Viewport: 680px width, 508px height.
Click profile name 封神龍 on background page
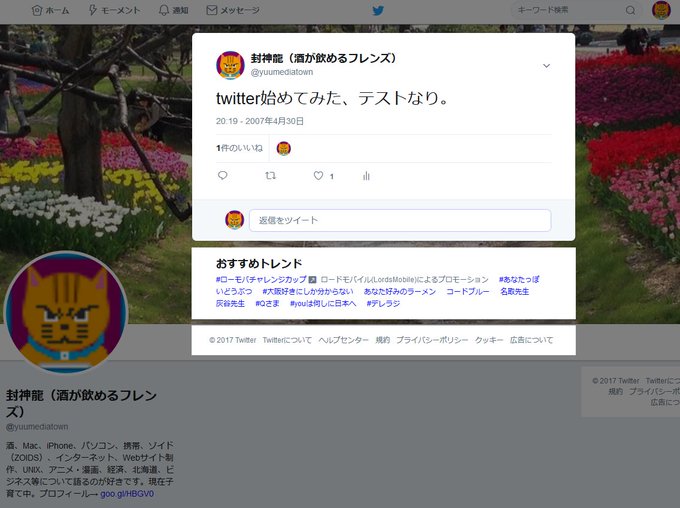81,403
